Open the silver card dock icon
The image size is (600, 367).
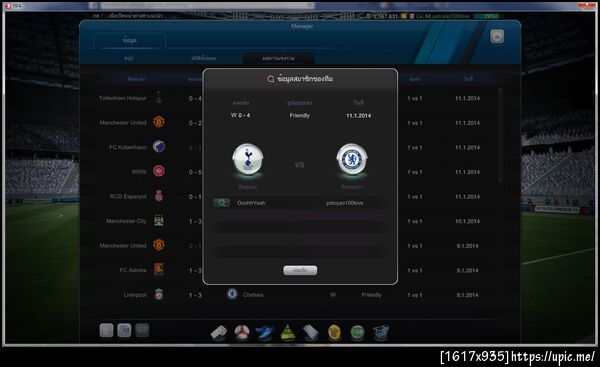[x=310, y=332]
